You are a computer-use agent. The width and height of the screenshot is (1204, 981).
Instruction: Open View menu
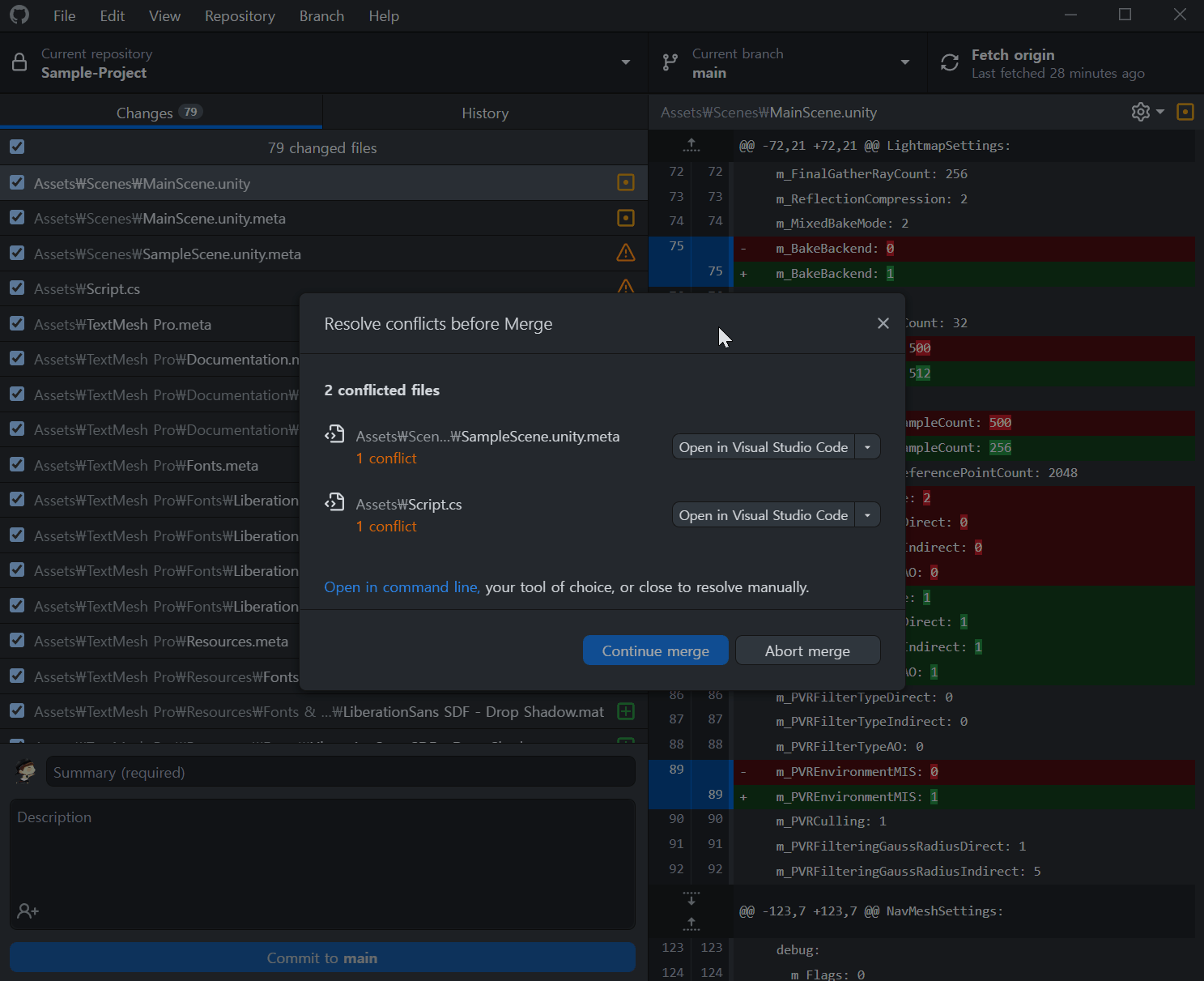tap(164, 16)
